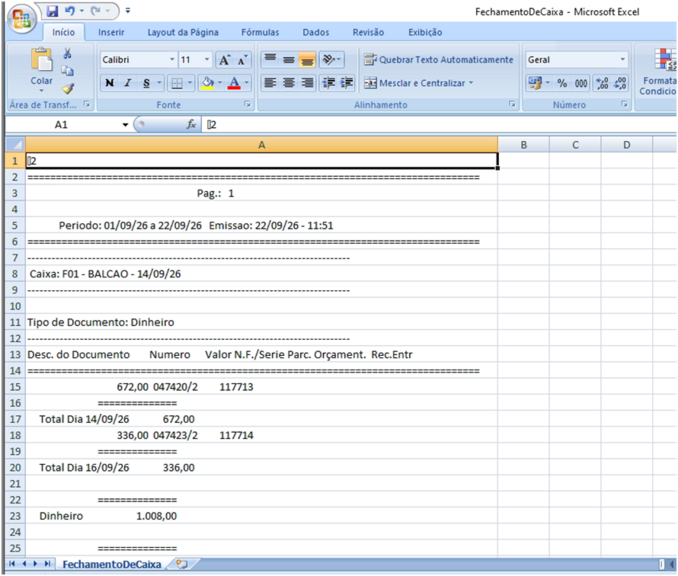Click Mesclar e Centralizar
678x576 pixels.
(x=414, y=83)
